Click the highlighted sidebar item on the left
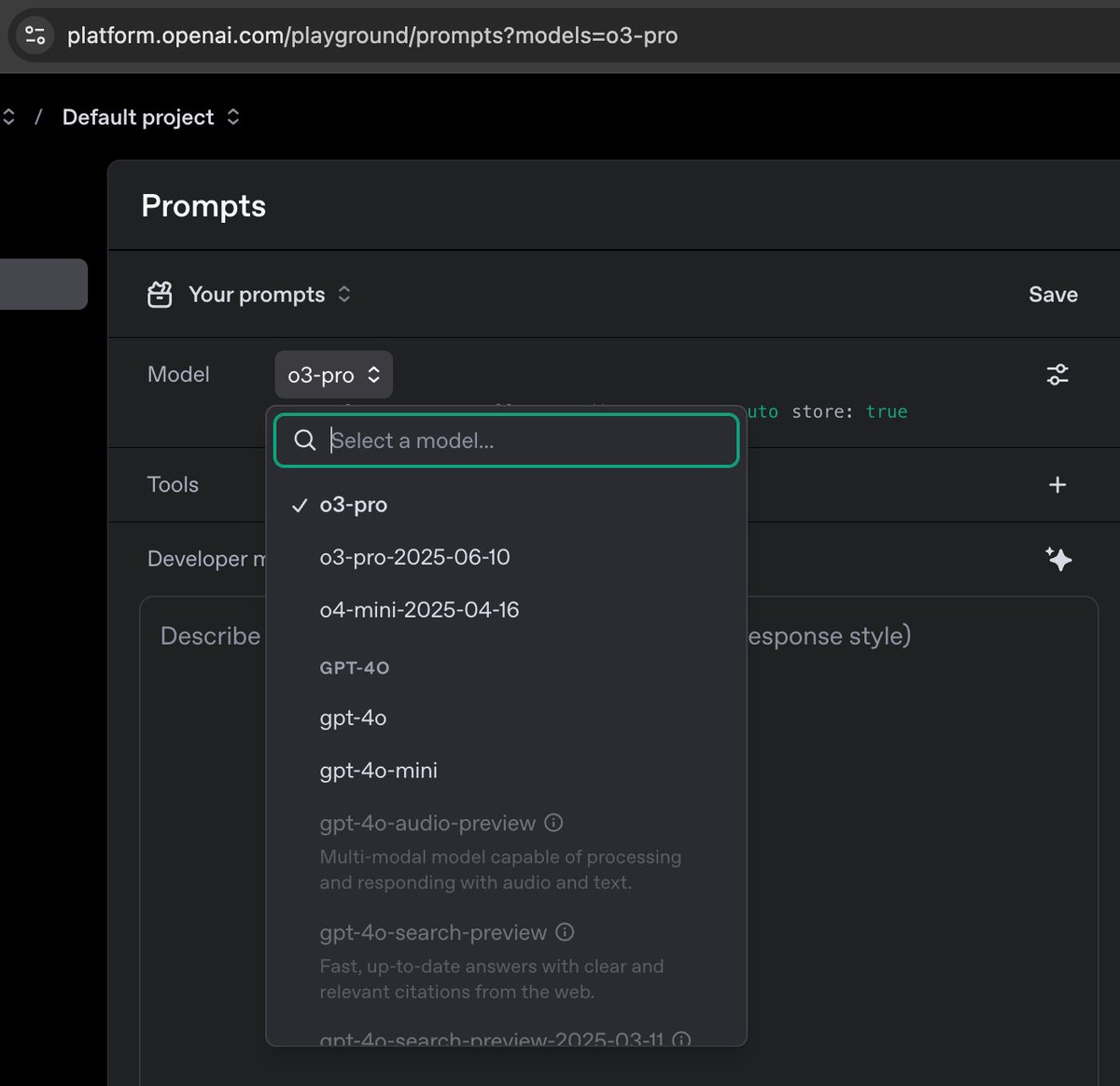 (44, 284)
